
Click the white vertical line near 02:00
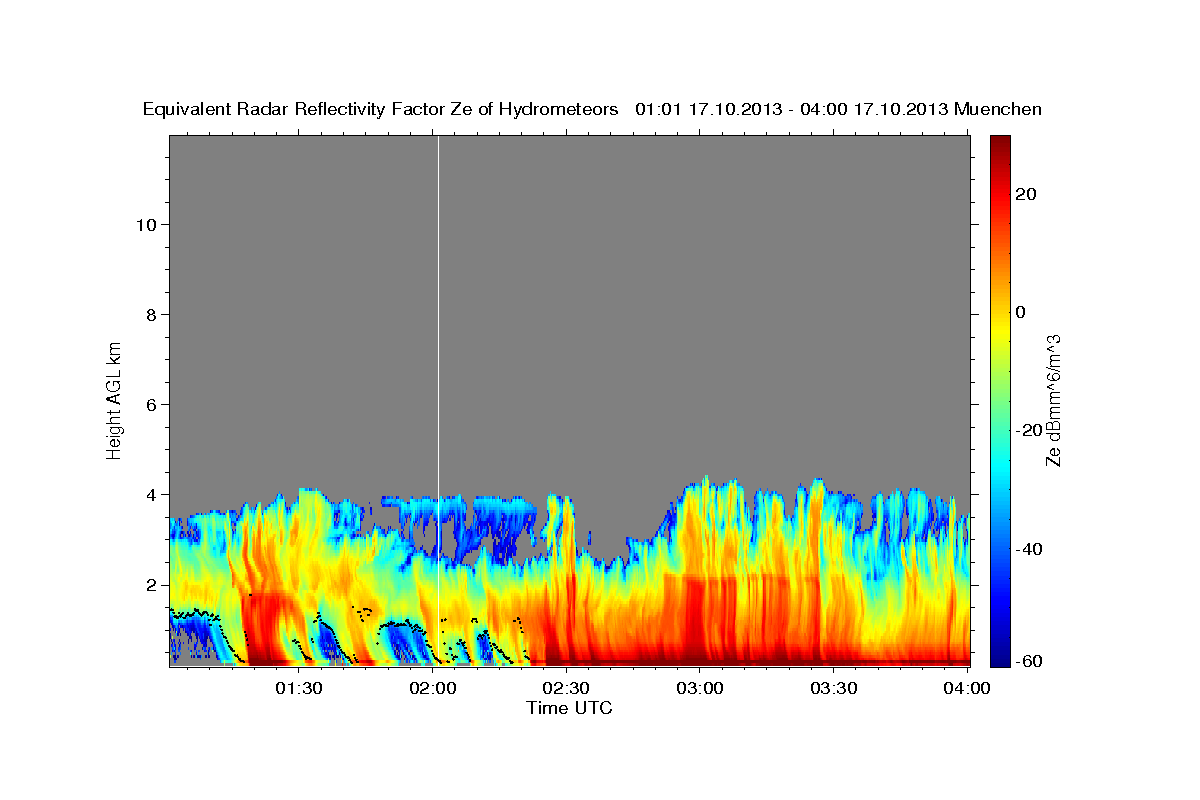pyautogui.click(x=438, y=400)
